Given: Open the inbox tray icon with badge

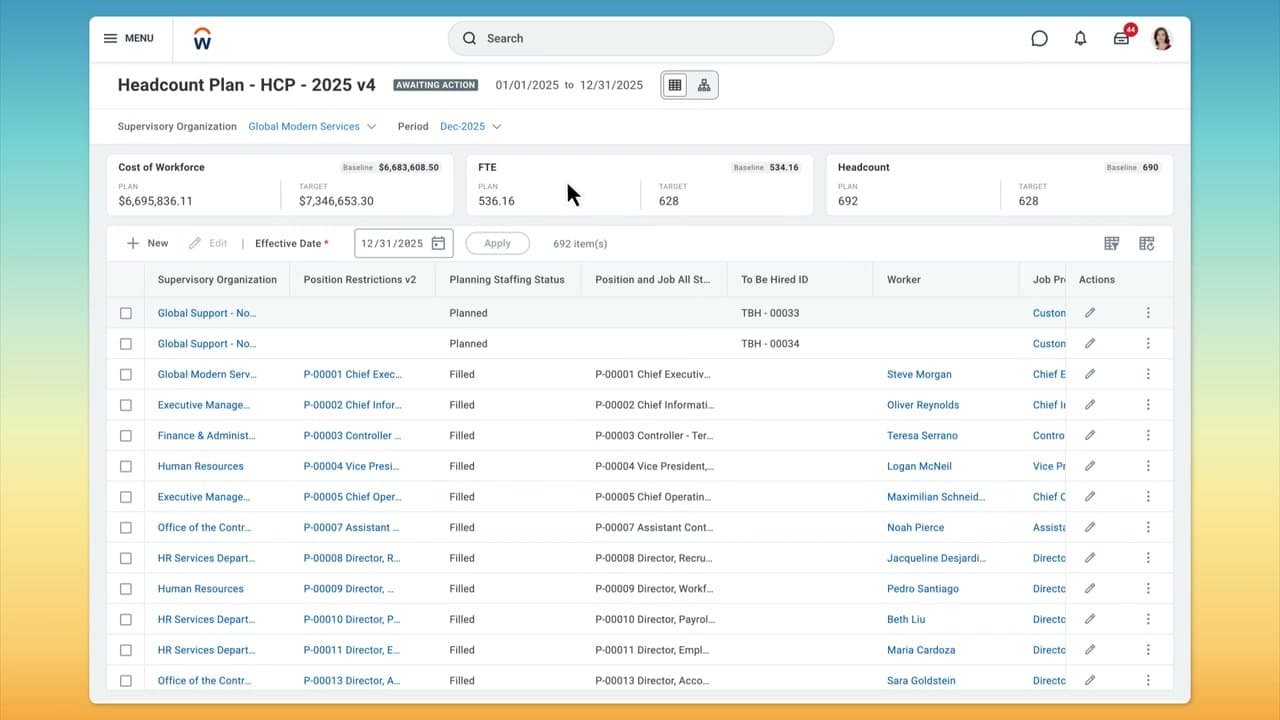Looking at the screenshot, I should [x=1122, y=38].
